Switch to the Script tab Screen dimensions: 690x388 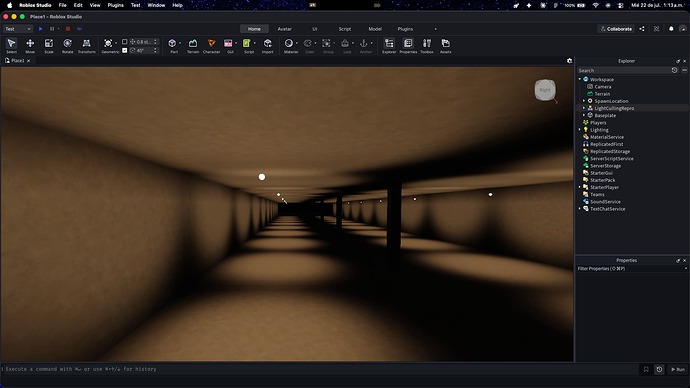[345, 29]
